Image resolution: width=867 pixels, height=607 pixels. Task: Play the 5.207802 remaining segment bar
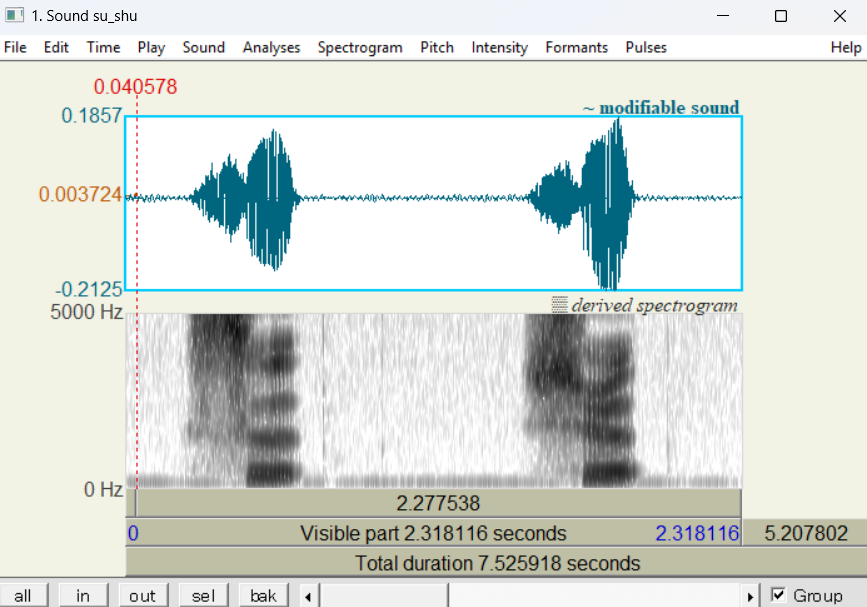pyautogui.click(x=806, y=533)
